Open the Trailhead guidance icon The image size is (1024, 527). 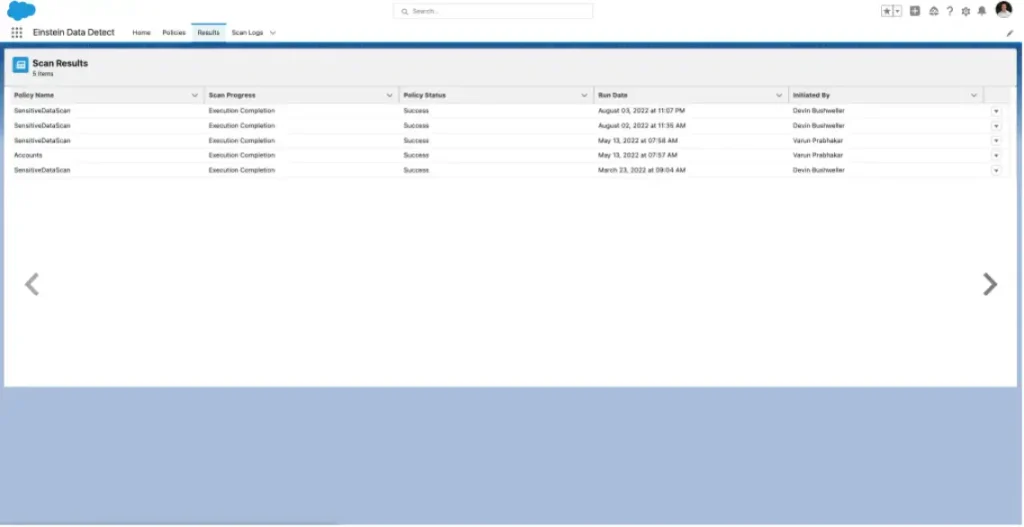[x=934, y=11]
